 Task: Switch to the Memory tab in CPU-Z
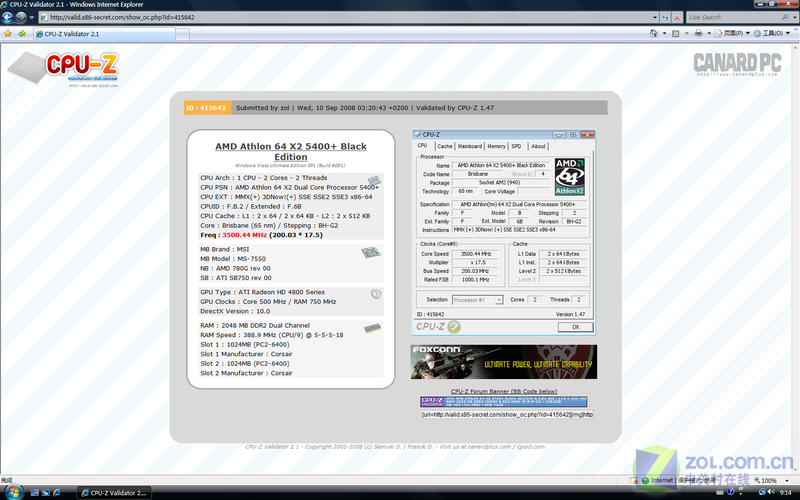pos(496,146)
